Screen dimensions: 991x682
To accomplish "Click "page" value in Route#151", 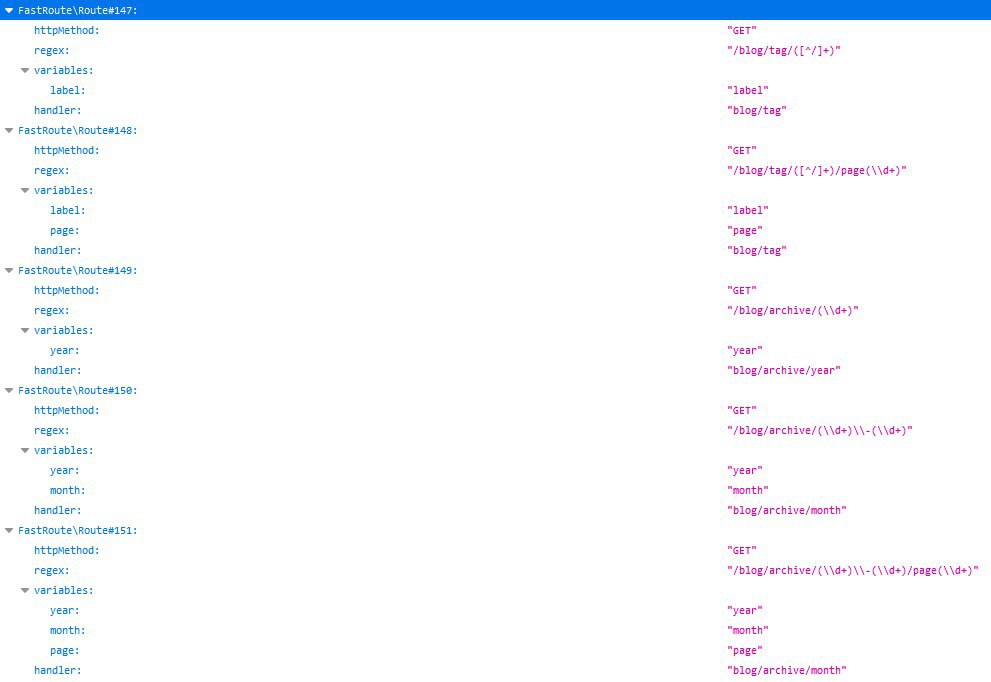I will tap(745, 650).
